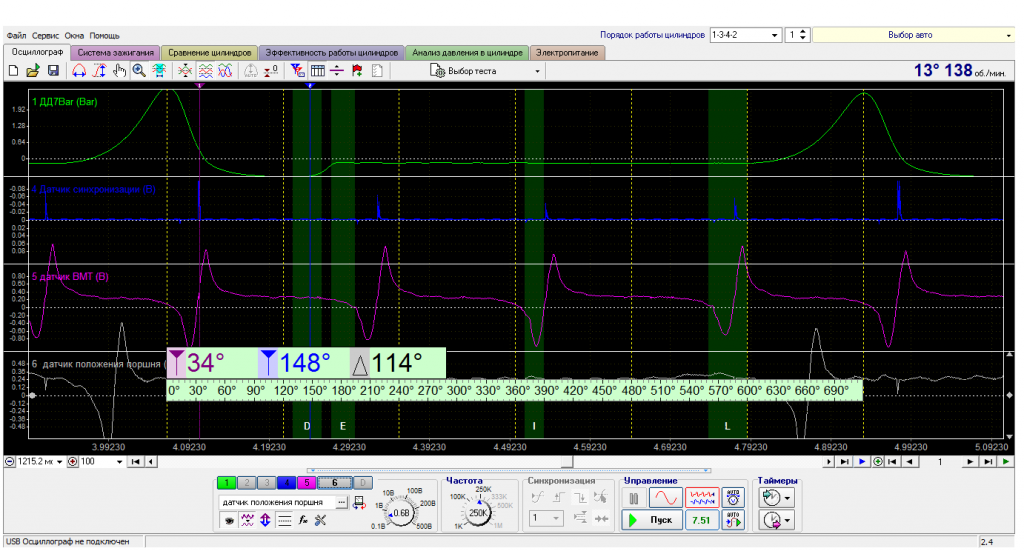Screen dimensions: 1024x551
Task: Select the vertical amplitude measurement tool
Action: [99, 71]
